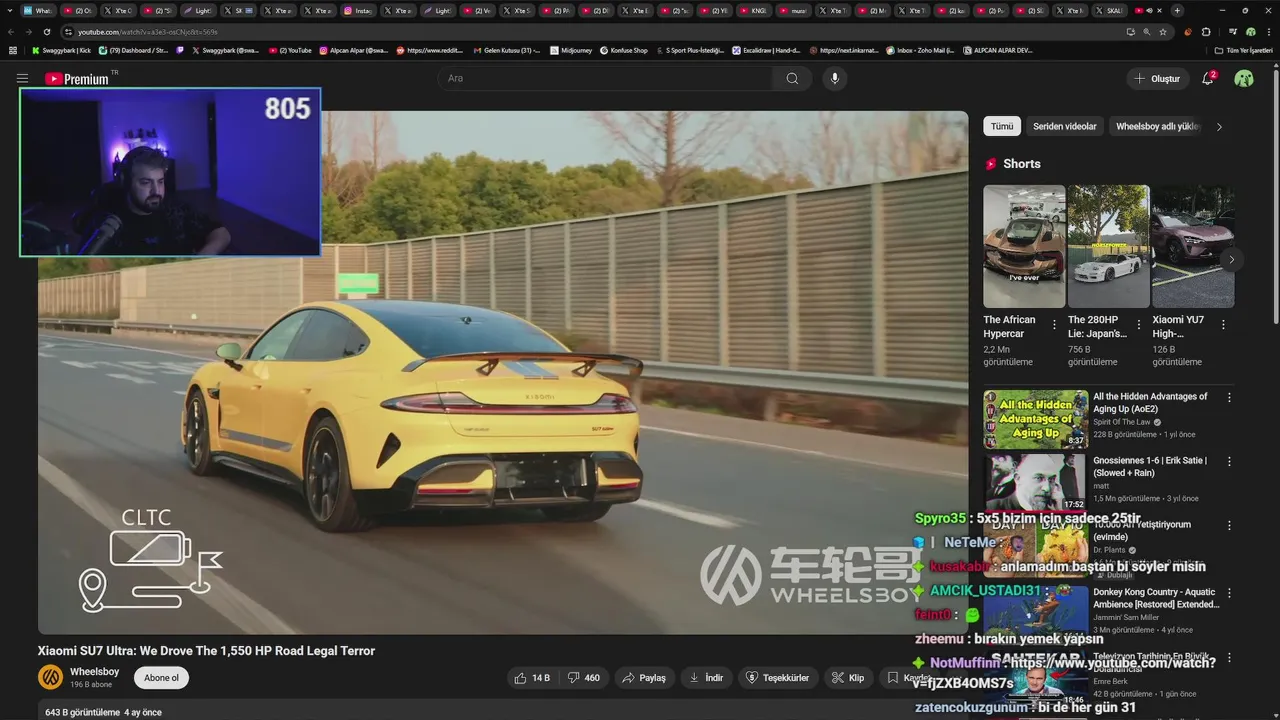This screenshot has height=720, width=1280.
Task: Open the YouTube hamburger guide menu
Action: point(22,78)
